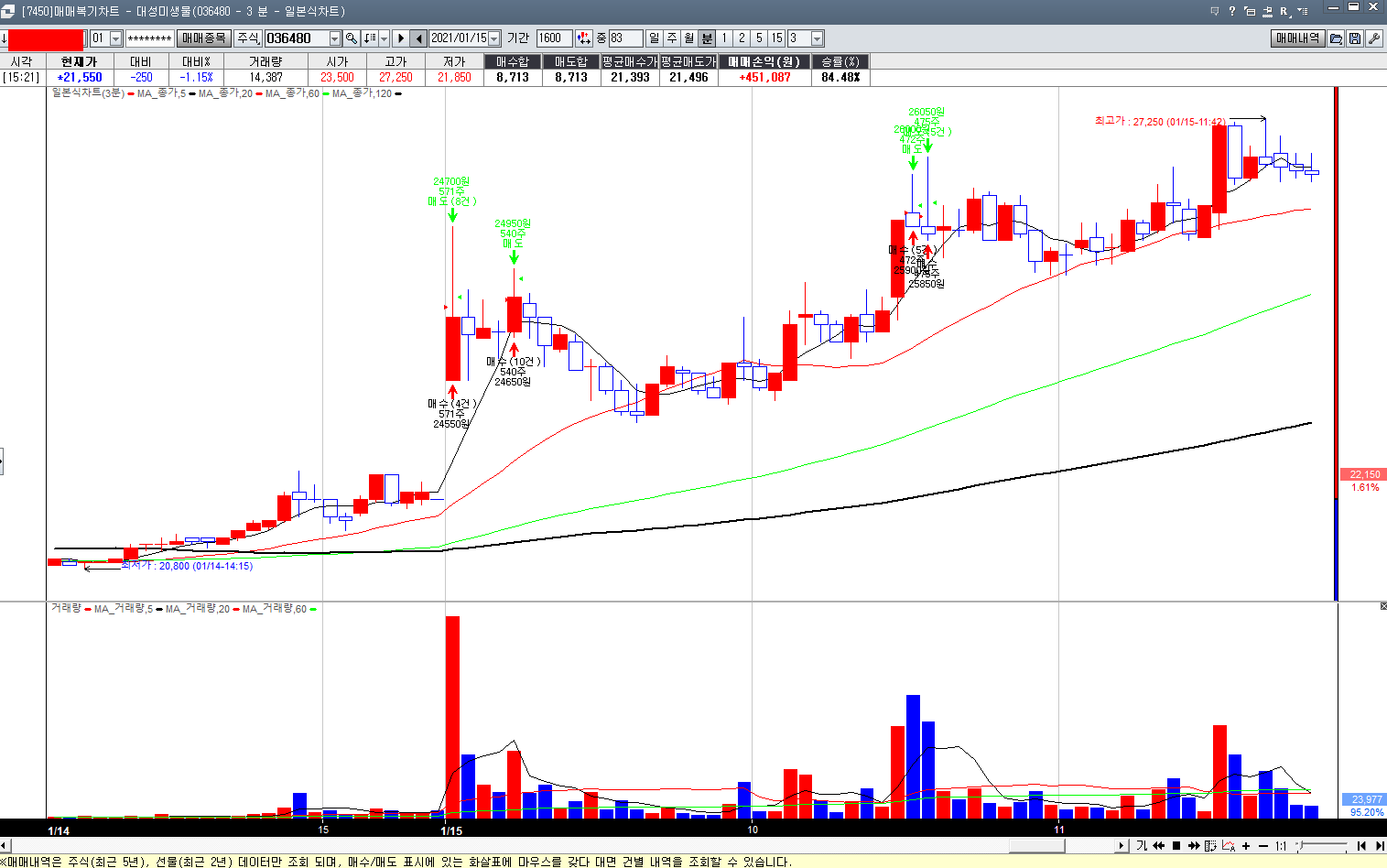The height and width of the screenshot is (868, 1387).
Task: Click the 매수합 column header
Action: 513,61
